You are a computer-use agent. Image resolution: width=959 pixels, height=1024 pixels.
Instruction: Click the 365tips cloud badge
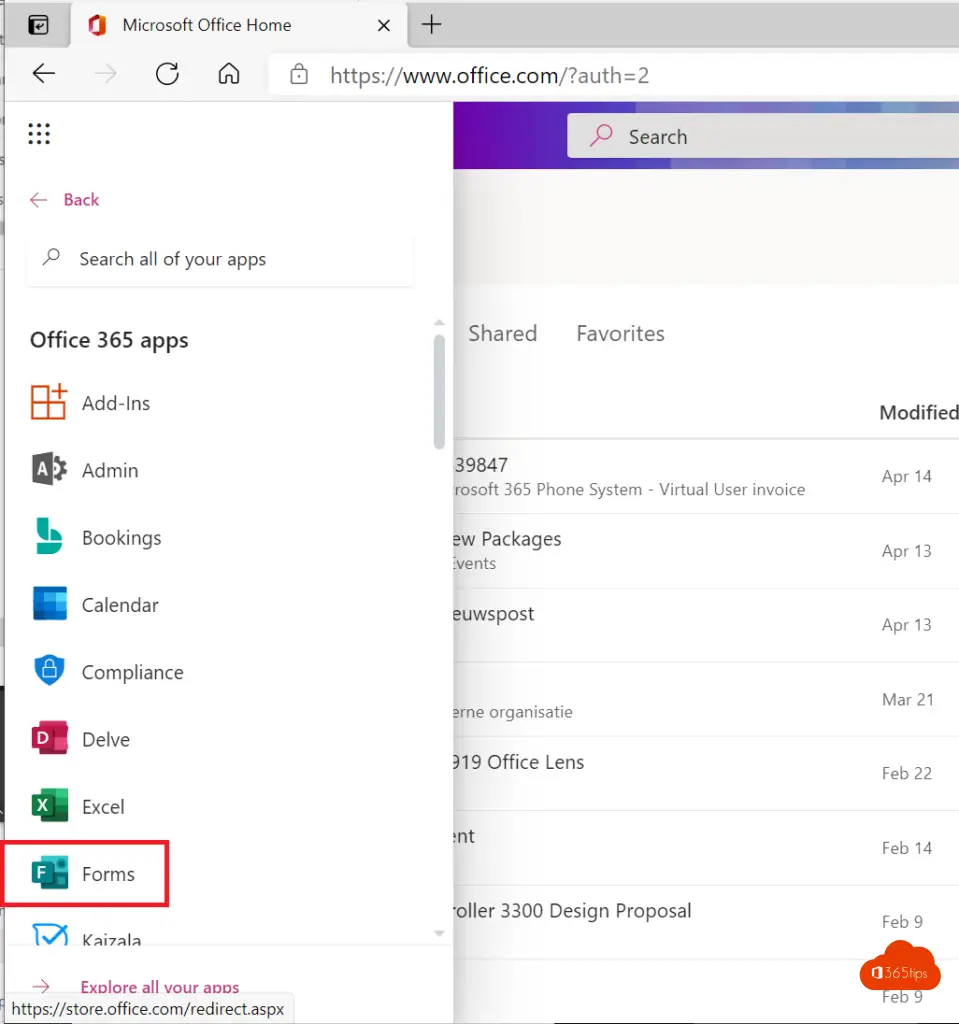[900, 967]
